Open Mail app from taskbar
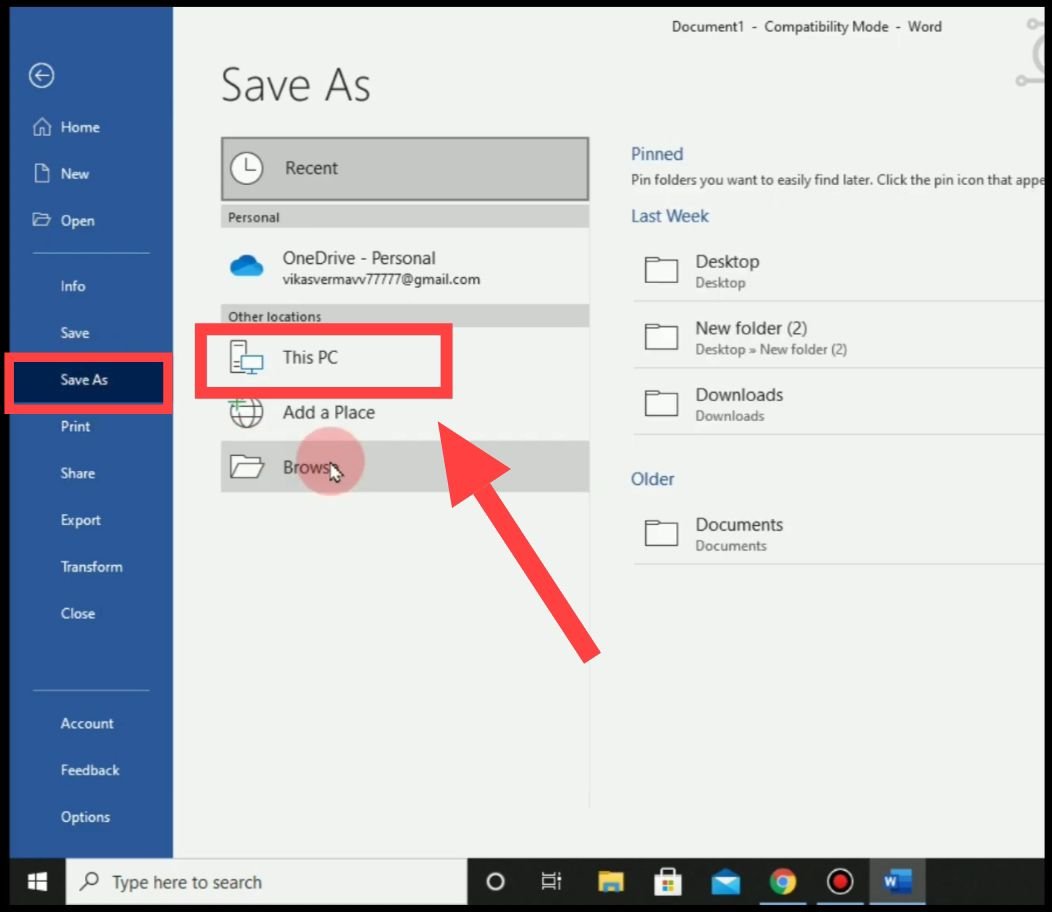Screen dimensions: 1052x912 click(725, 881)
